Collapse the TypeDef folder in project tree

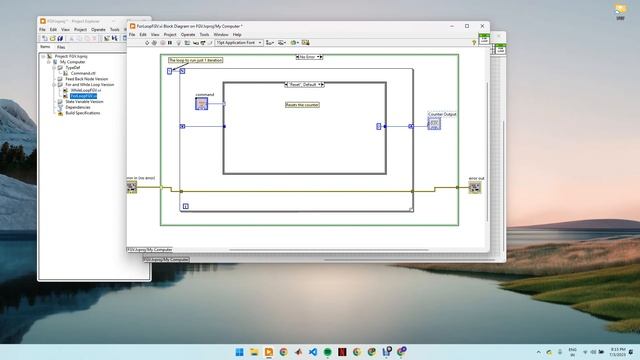(54, 68)
